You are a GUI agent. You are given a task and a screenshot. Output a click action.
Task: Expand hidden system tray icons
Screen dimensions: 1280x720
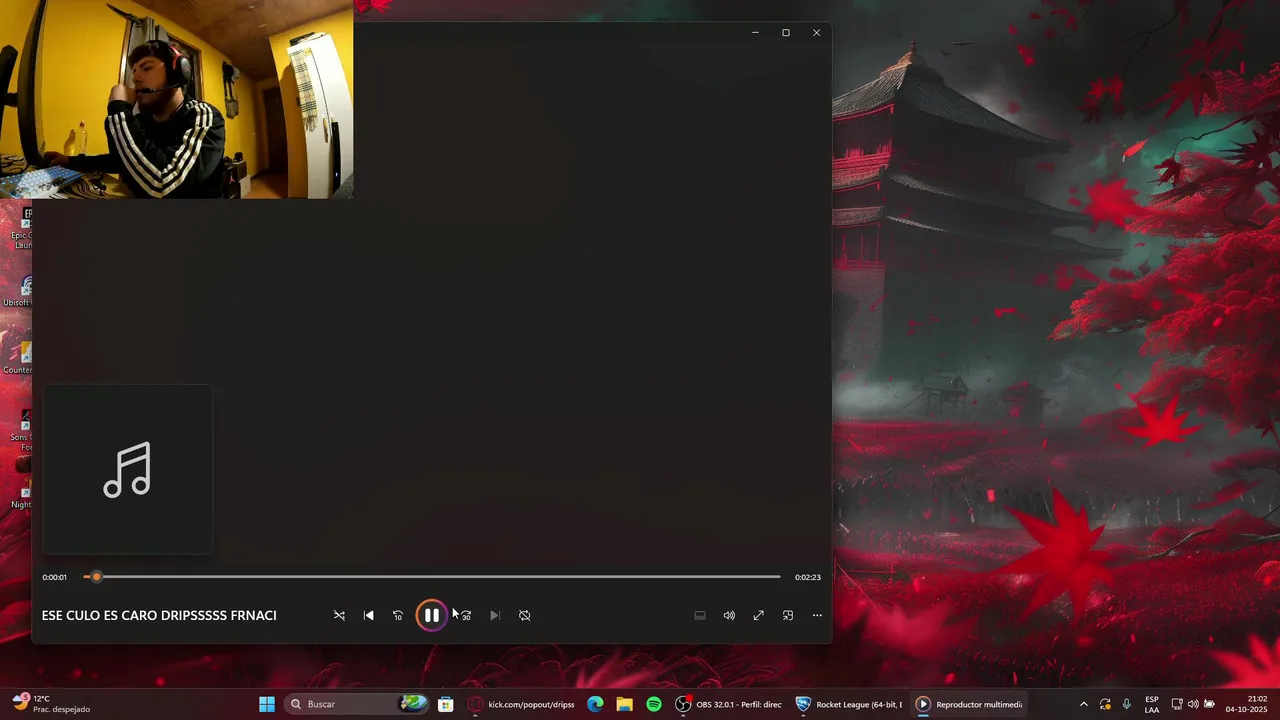coord(1083,704)
